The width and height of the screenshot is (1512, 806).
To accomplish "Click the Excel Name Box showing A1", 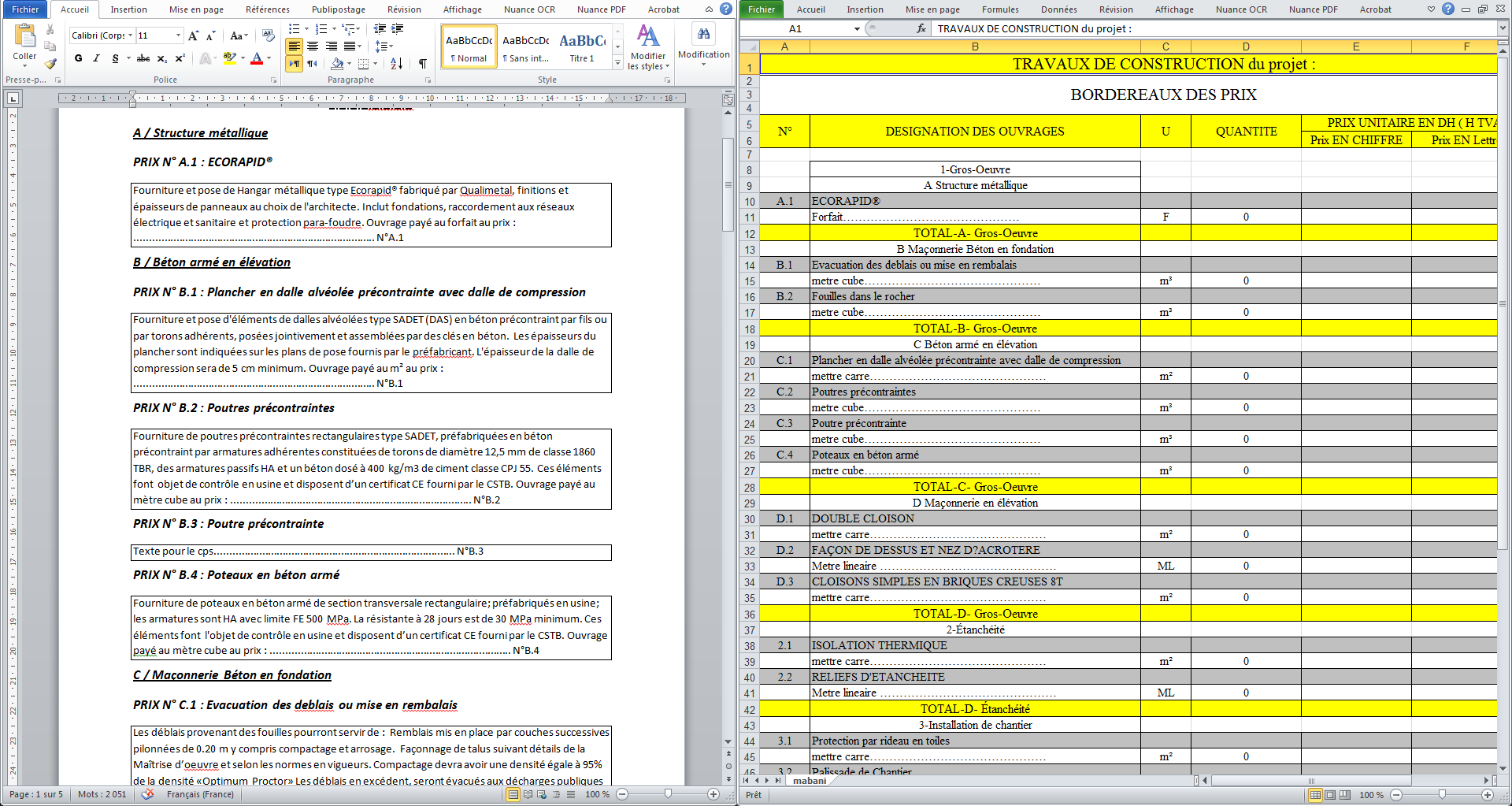I will coord(796,28).
